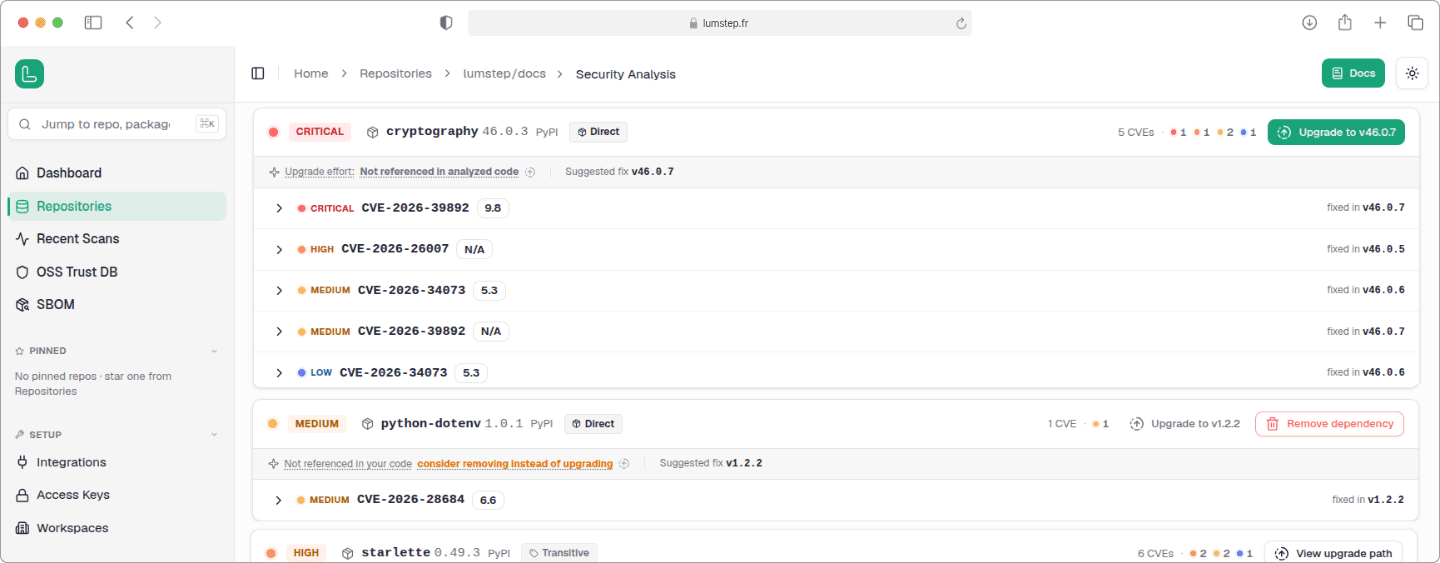Show tab overview icon
The width and height of the screenshot is (1440, 563).
[x=1415, y=22]
